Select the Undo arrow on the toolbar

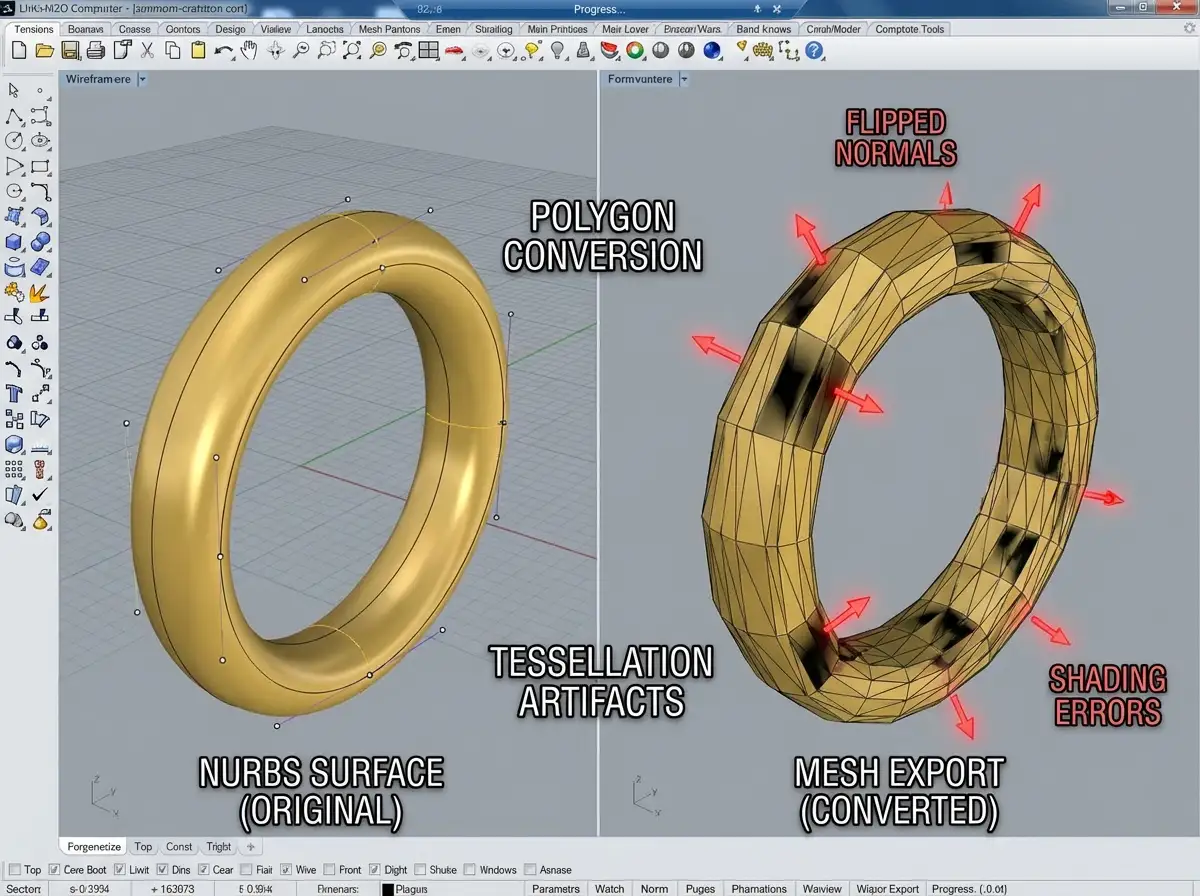pyautogui.click(x=222, y=51)
